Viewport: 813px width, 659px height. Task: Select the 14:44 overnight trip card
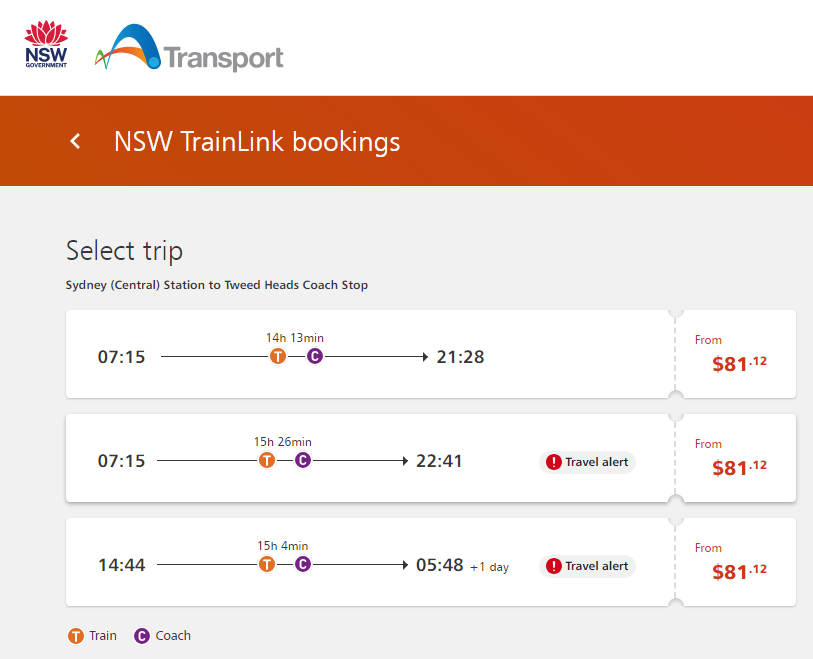click(370, 562)
